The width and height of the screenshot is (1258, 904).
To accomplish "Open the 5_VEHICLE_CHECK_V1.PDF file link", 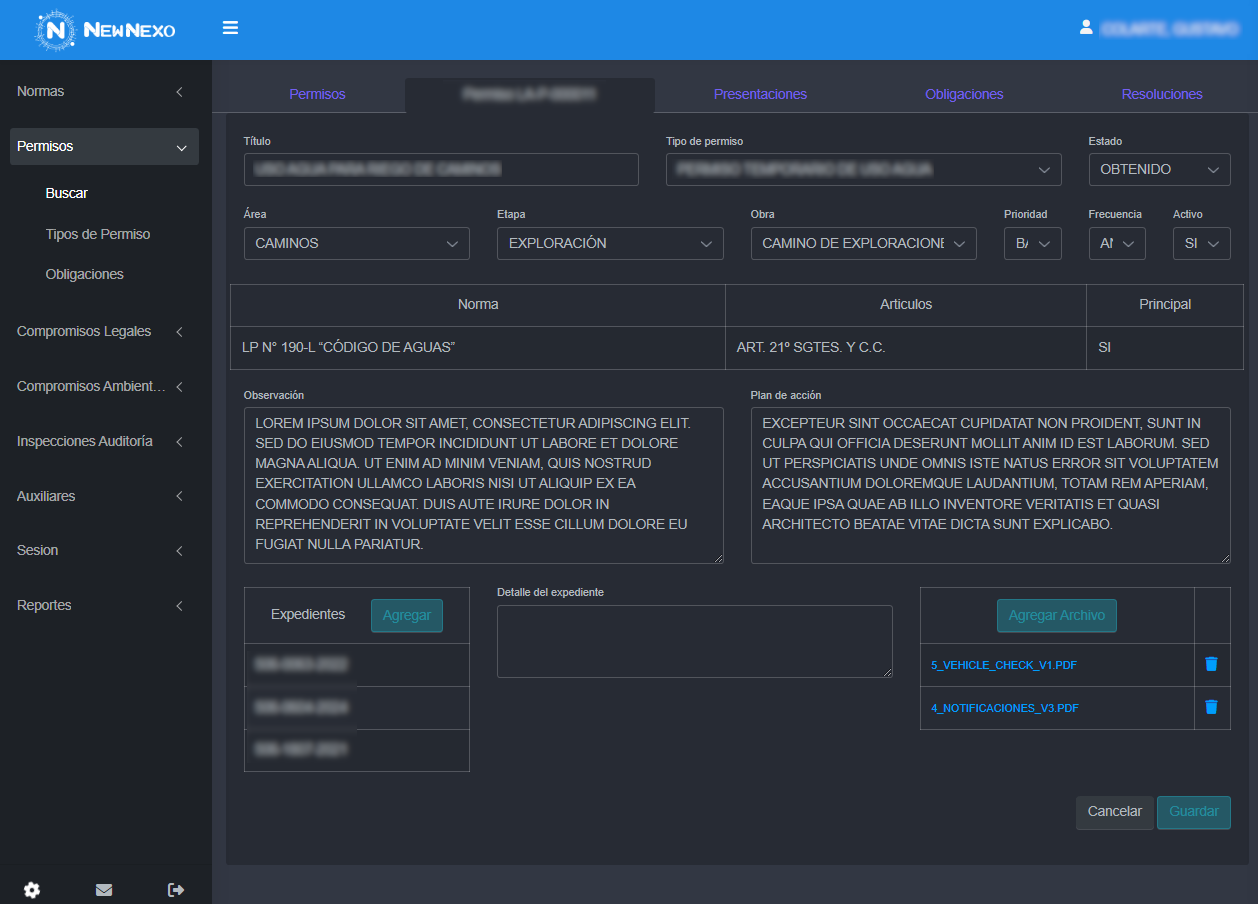I will [x=1003, y=665].
